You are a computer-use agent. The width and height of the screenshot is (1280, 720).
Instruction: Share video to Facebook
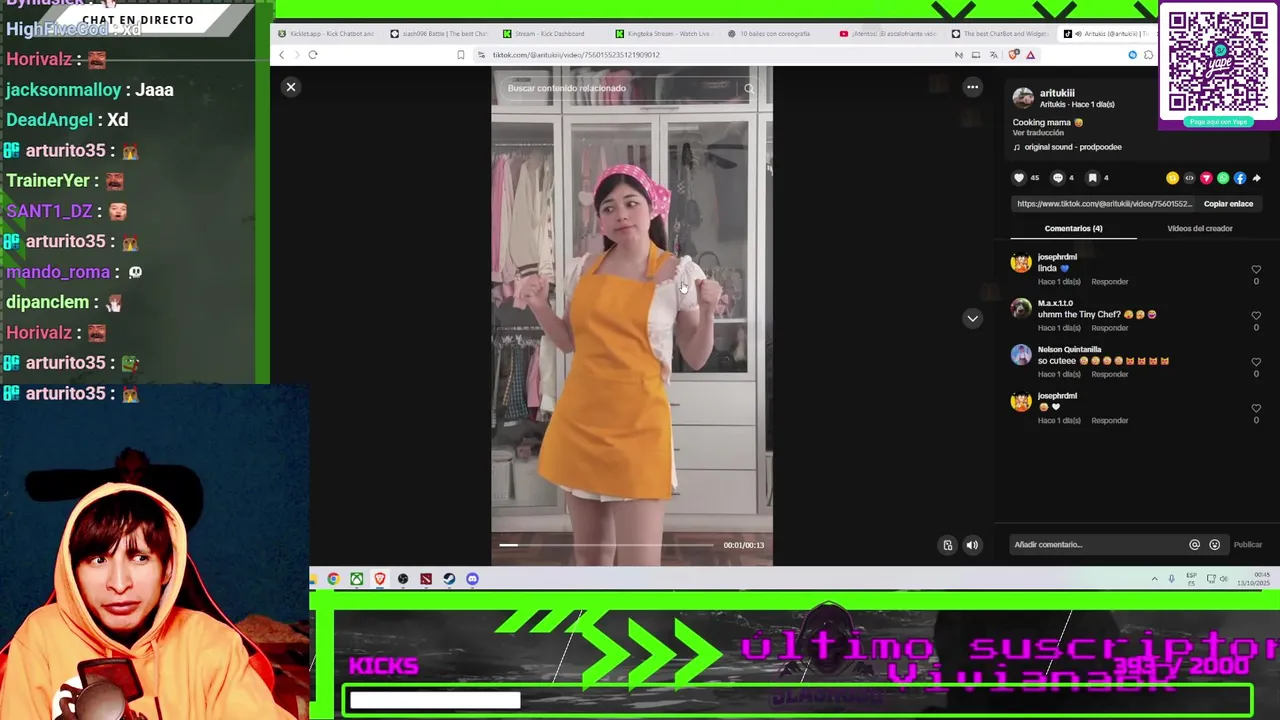1240,178
